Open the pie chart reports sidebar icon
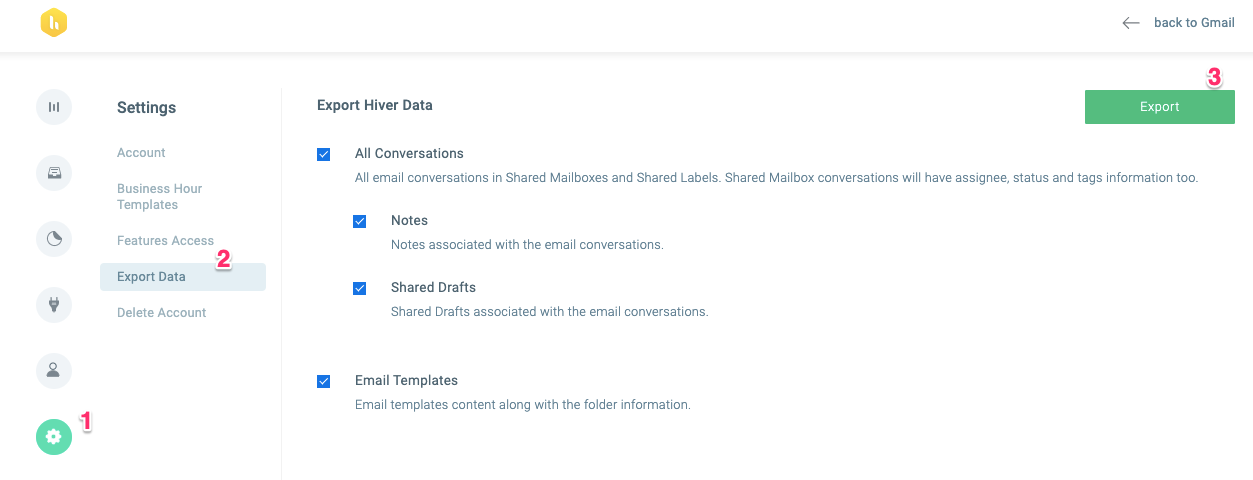The height and width of the screenshot is (480, 1253). (x=54, y=239)
